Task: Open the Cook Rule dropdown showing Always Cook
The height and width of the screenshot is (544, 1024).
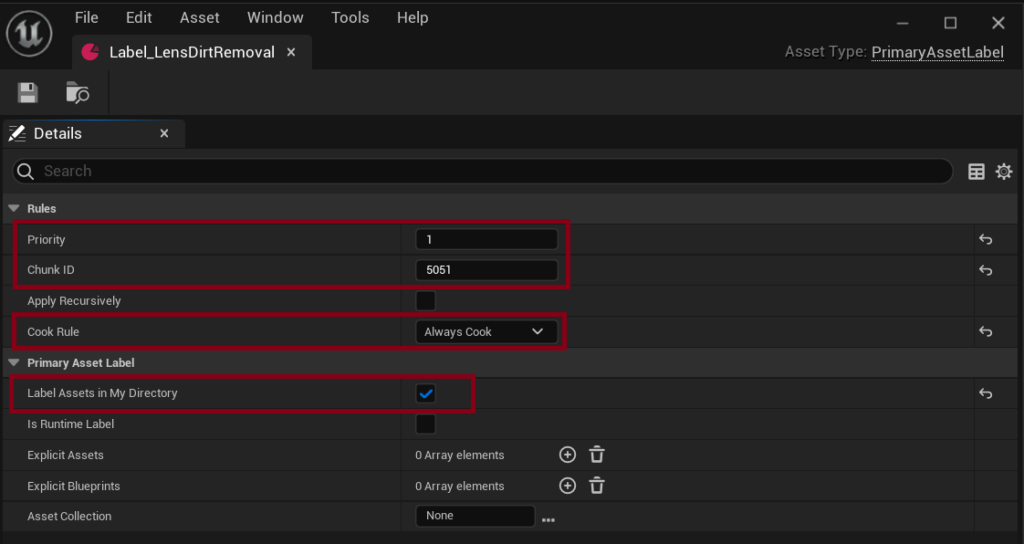Action: coord(487,332)
